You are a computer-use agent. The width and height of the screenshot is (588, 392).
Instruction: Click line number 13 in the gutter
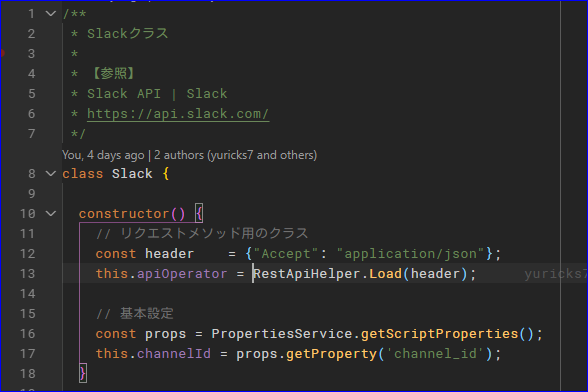point(27,274)
